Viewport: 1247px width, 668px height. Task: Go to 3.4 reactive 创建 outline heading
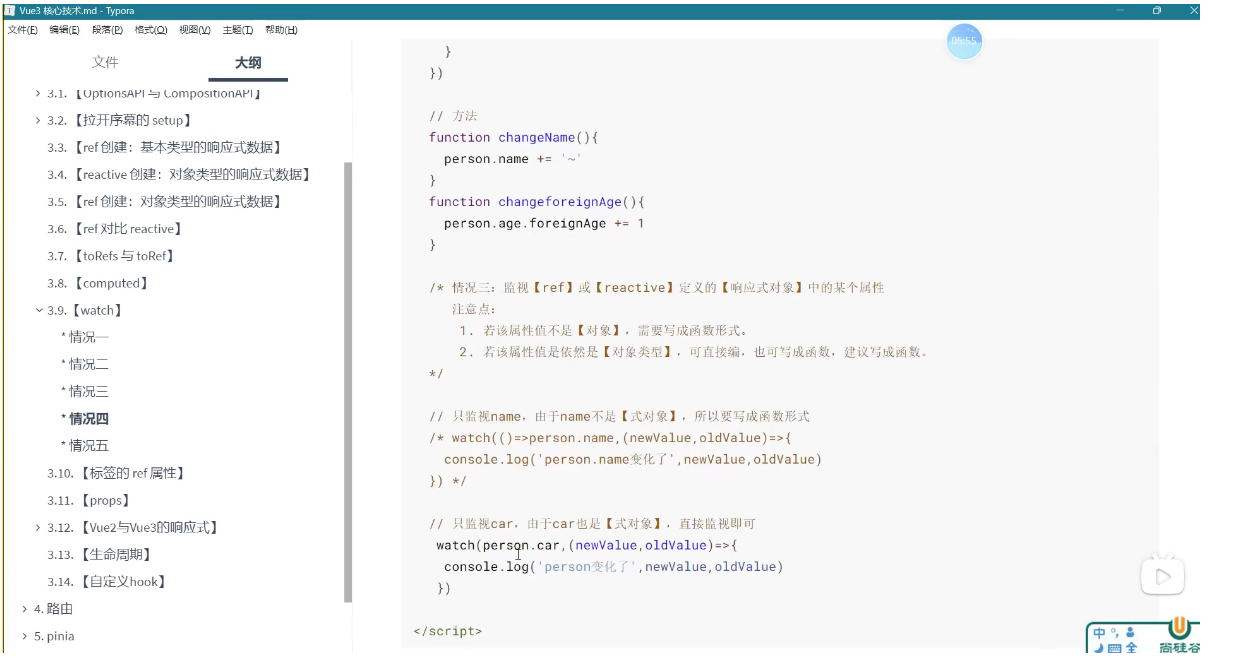[x=179, y=174]
